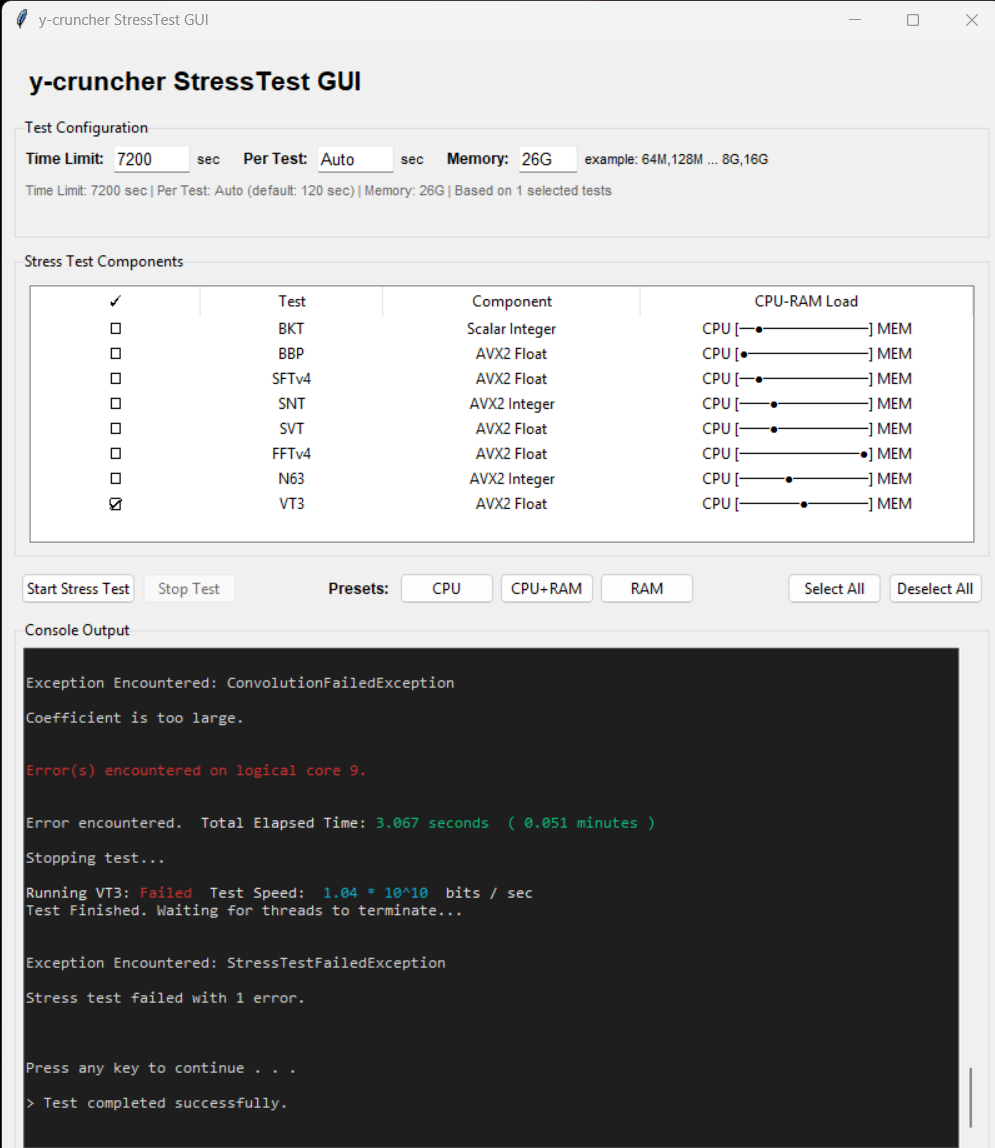Screen dimensions: 995x1148
Task: Click the N63 CPU-RAM load indicator
Action: tap(806, 478)
